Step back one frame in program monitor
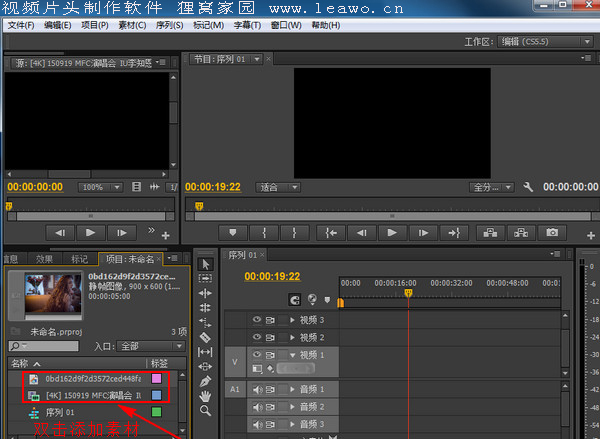The image size is (600, 439). (362, 232)
